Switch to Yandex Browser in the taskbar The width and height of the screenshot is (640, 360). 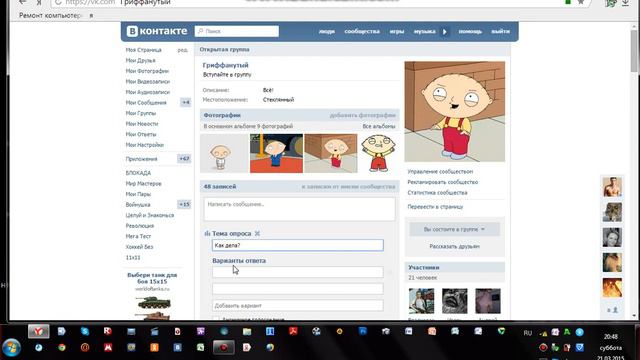point(38,331)
